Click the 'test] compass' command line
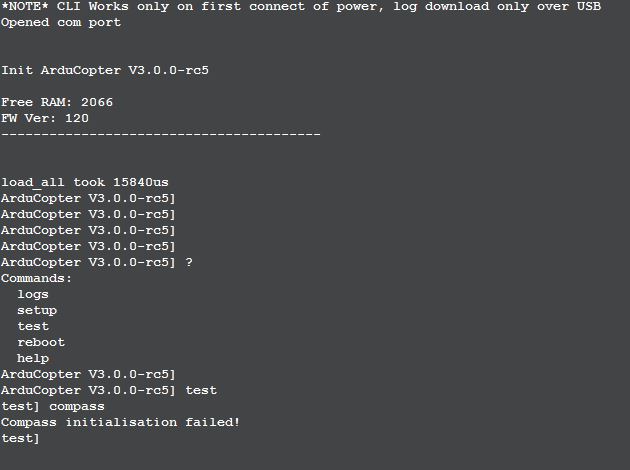This screenshot has height=470, width=630. 53,407
